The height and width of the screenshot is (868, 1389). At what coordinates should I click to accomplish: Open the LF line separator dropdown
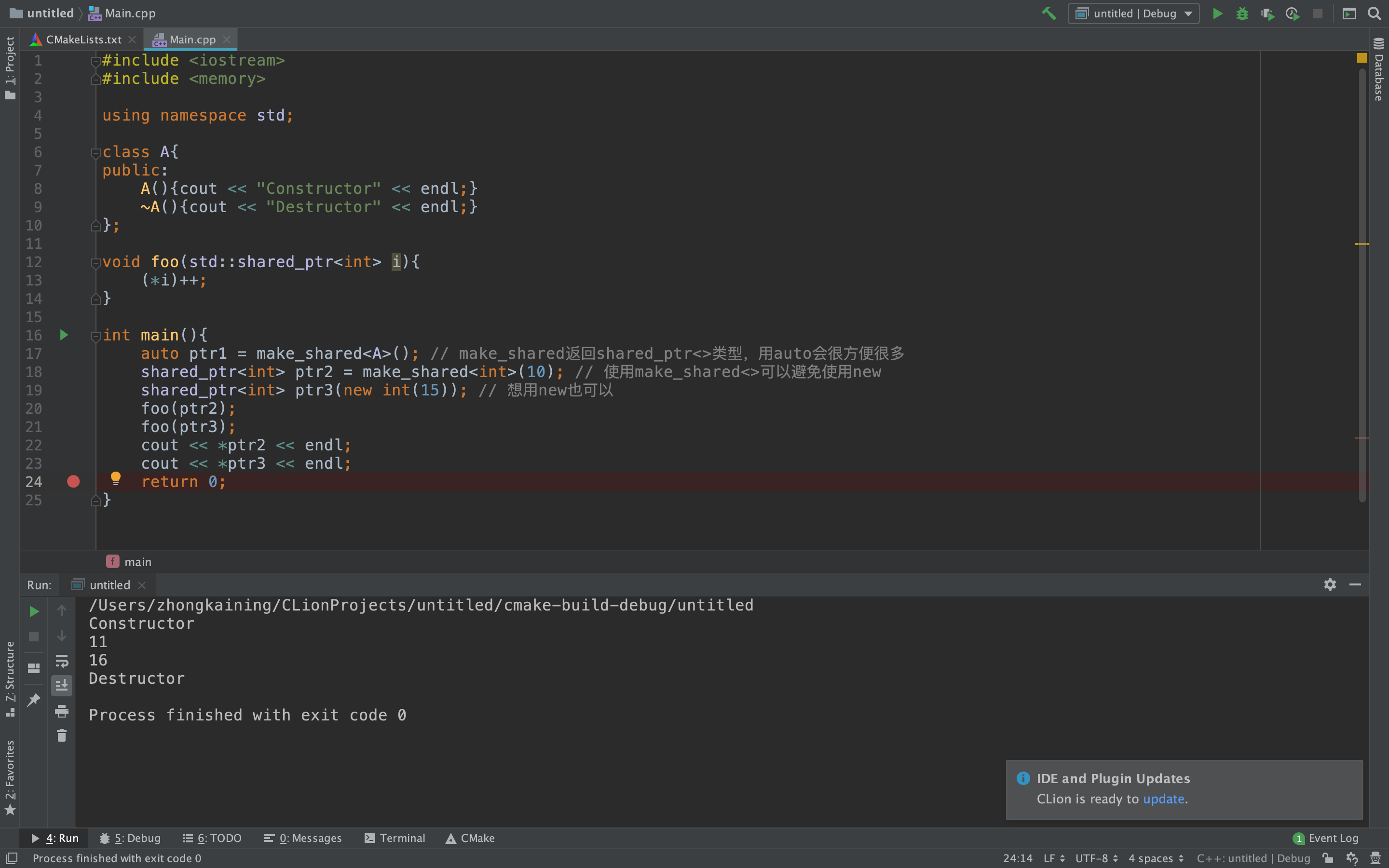click(1054, 858)
